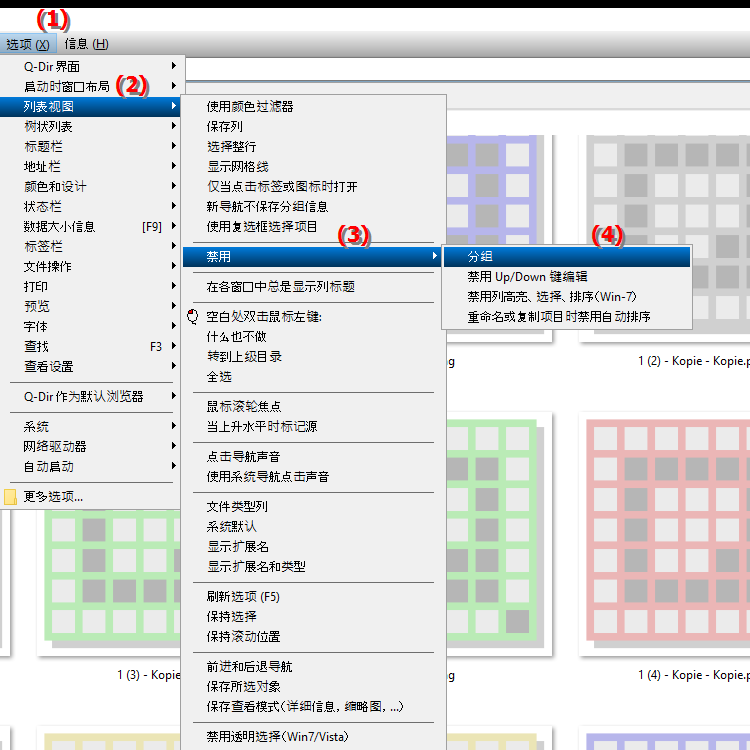
Task: Expand the 状态栏 submenu
Action: point(90,207)
